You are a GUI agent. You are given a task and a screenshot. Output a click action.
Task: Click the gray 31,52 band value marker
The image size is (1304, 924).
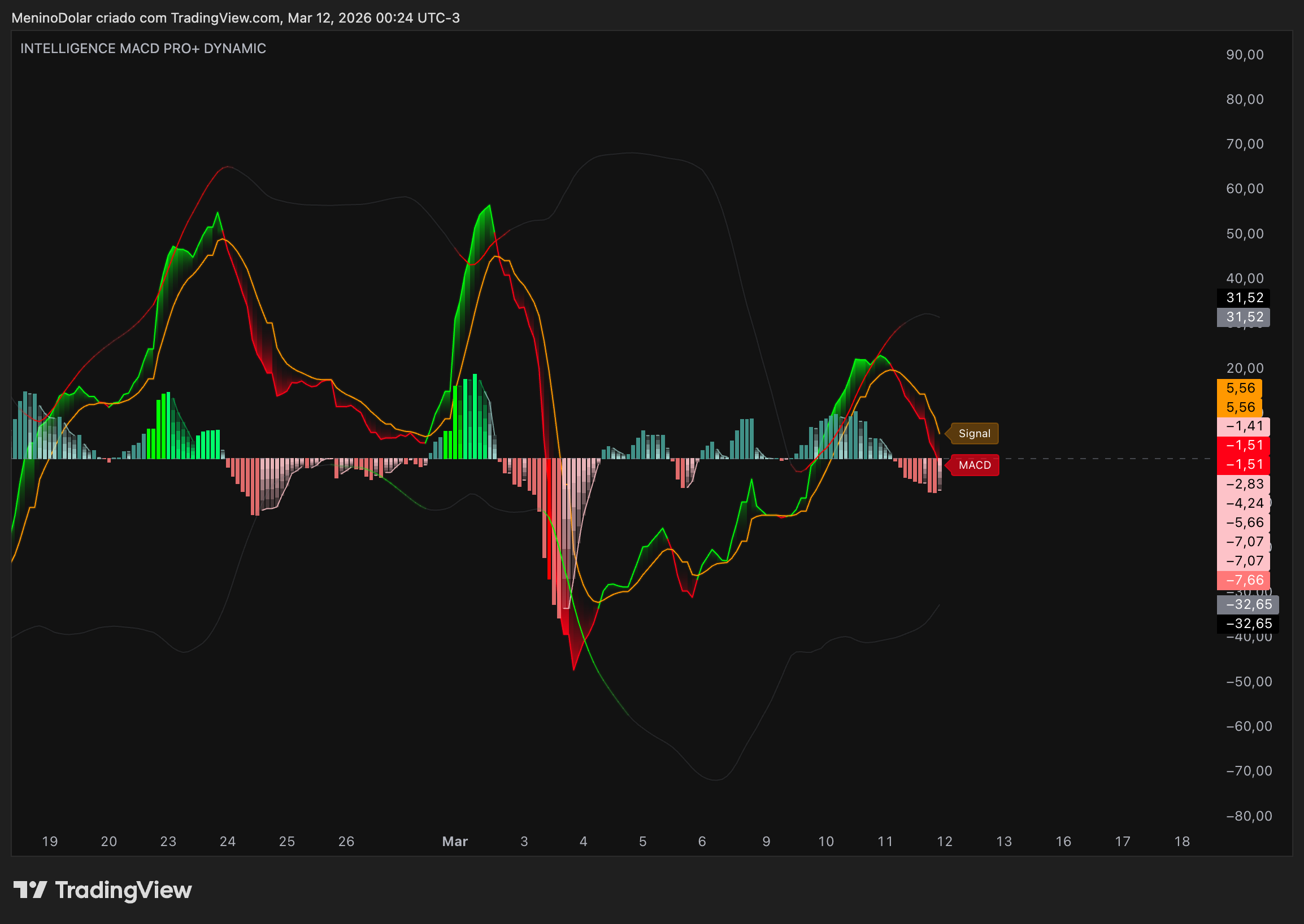[x=1243, y=317]
